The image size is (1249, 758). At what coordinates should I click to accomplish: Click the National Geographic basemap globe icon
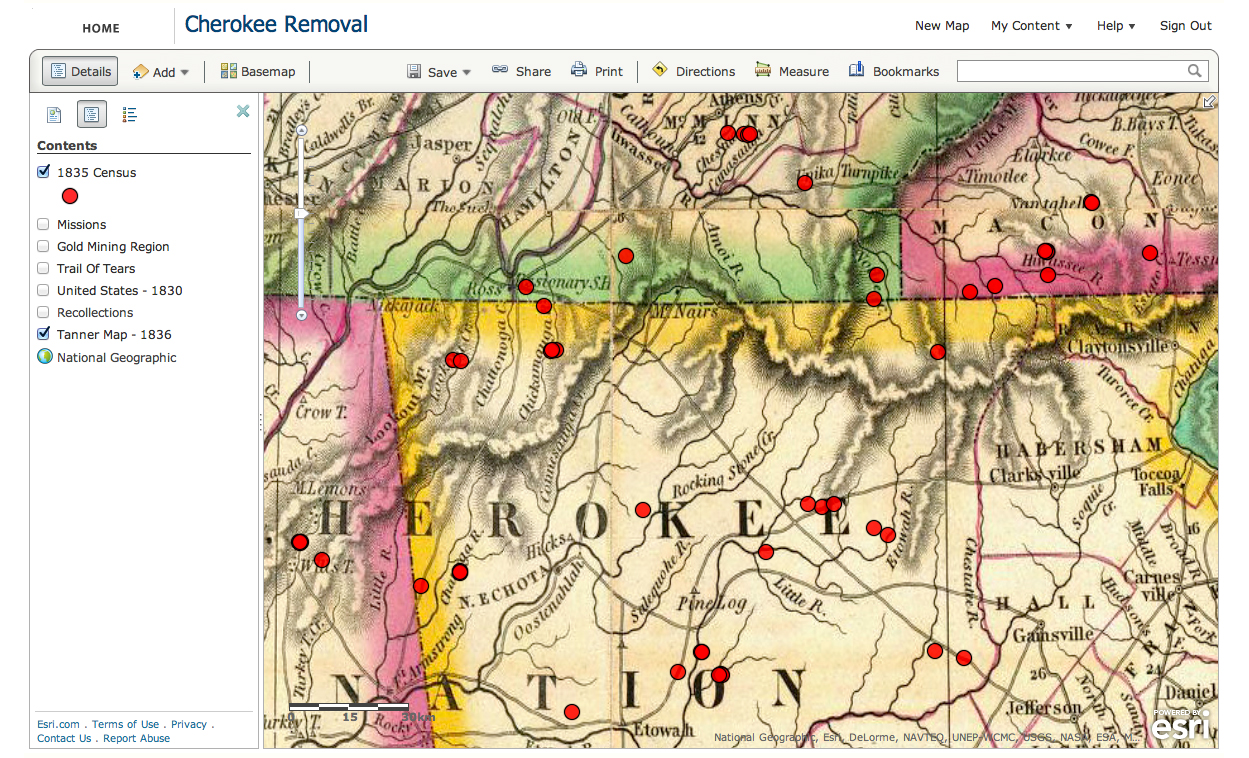(x=44, y=357)
